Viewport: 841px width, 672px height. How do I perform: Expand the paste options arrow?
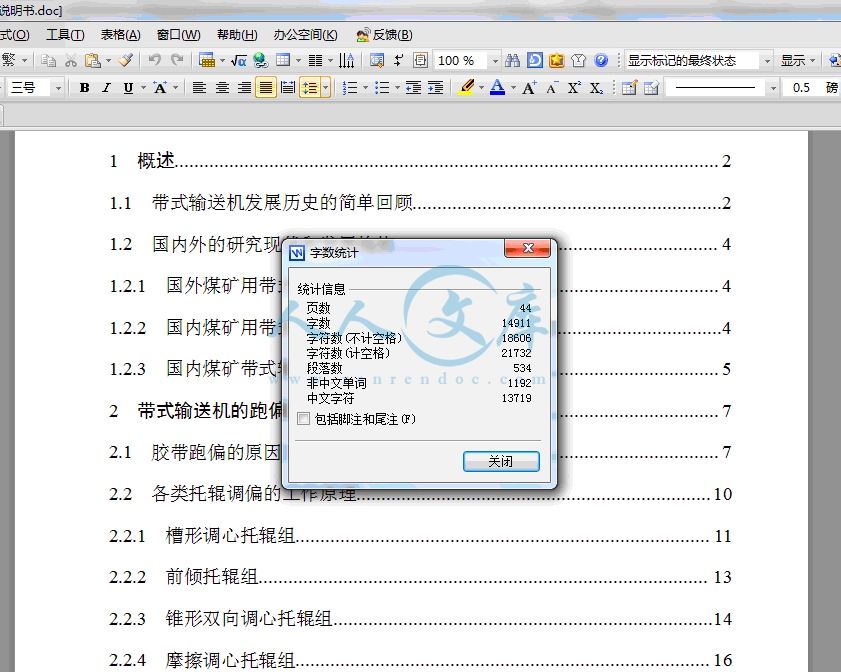pyautogui.click(x=108, y=61)
